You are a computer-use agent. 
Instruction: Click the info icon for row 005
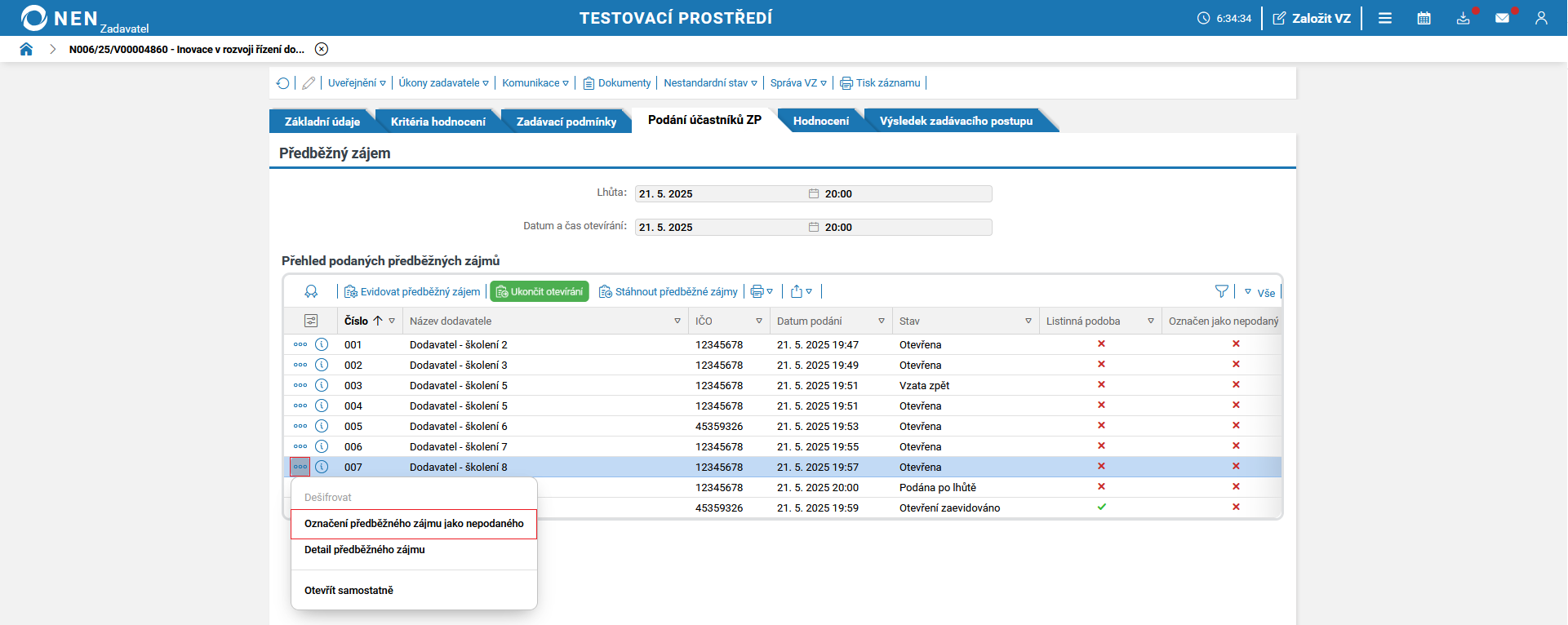(322, 426)
